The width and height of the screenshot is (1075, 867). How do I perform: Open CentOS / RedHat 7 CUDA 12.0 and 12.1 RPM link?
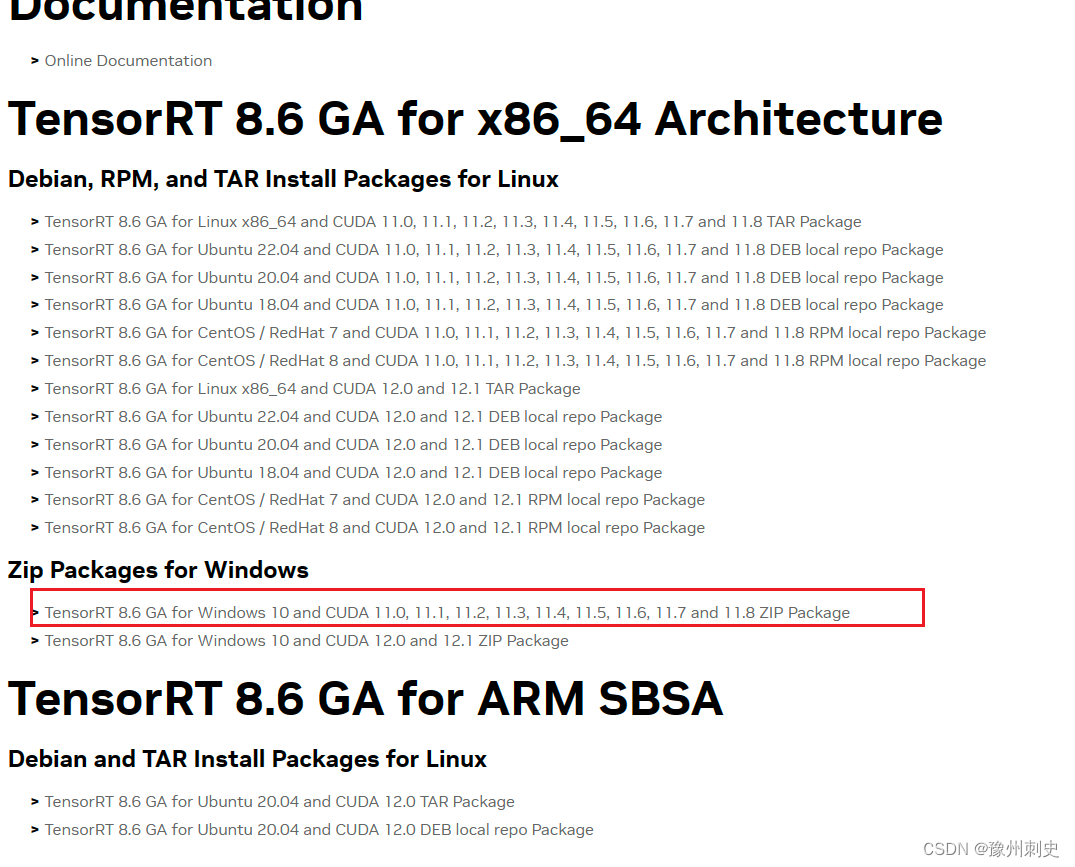[x=374, y=500]
